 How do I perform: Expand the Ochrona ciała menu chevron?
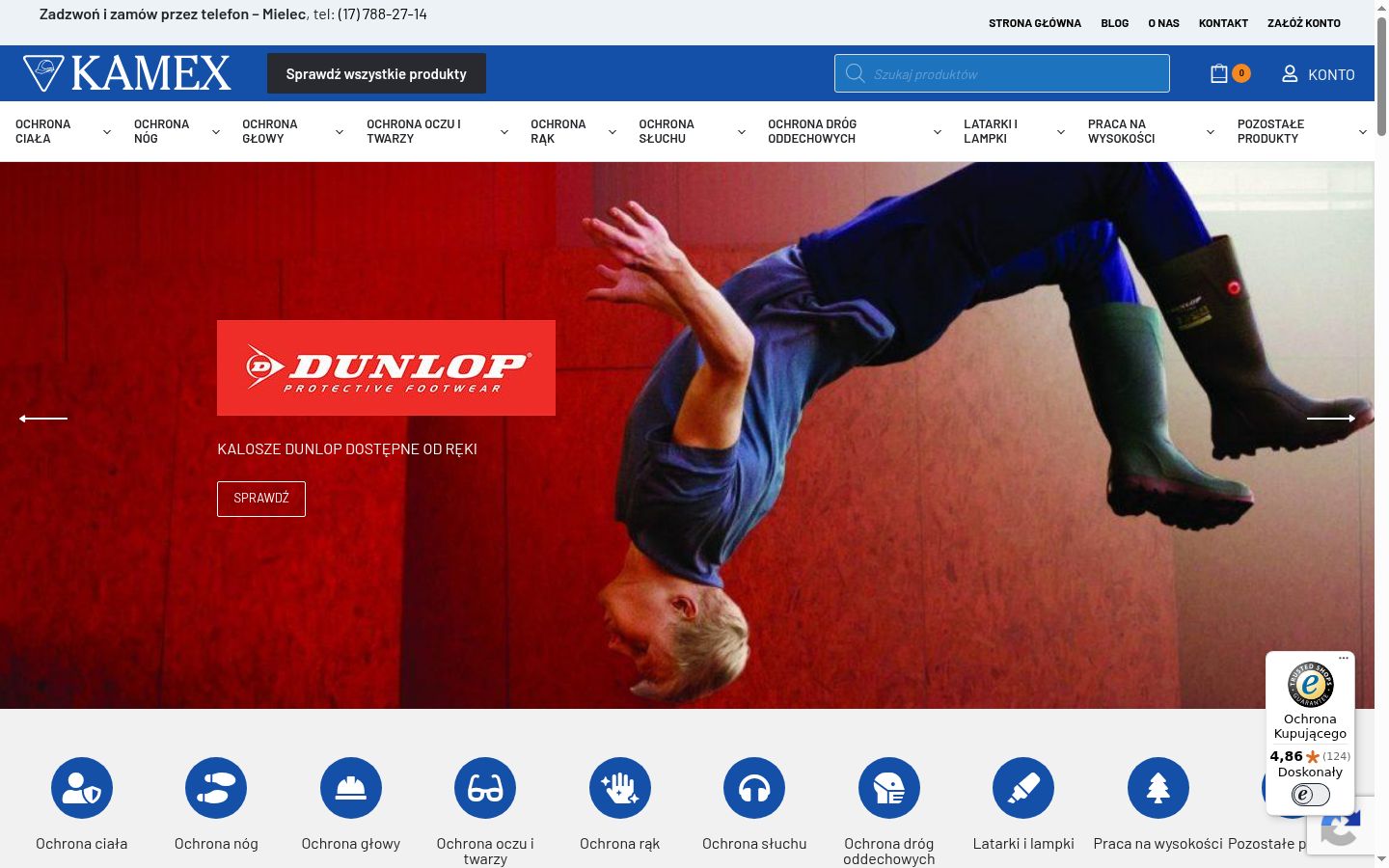click(107, 132)
